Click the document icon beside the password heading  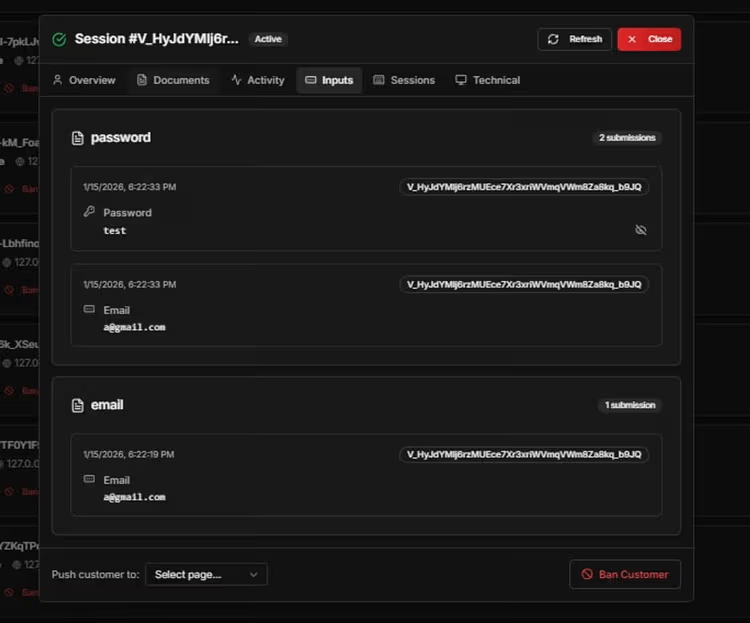[77, 138]
